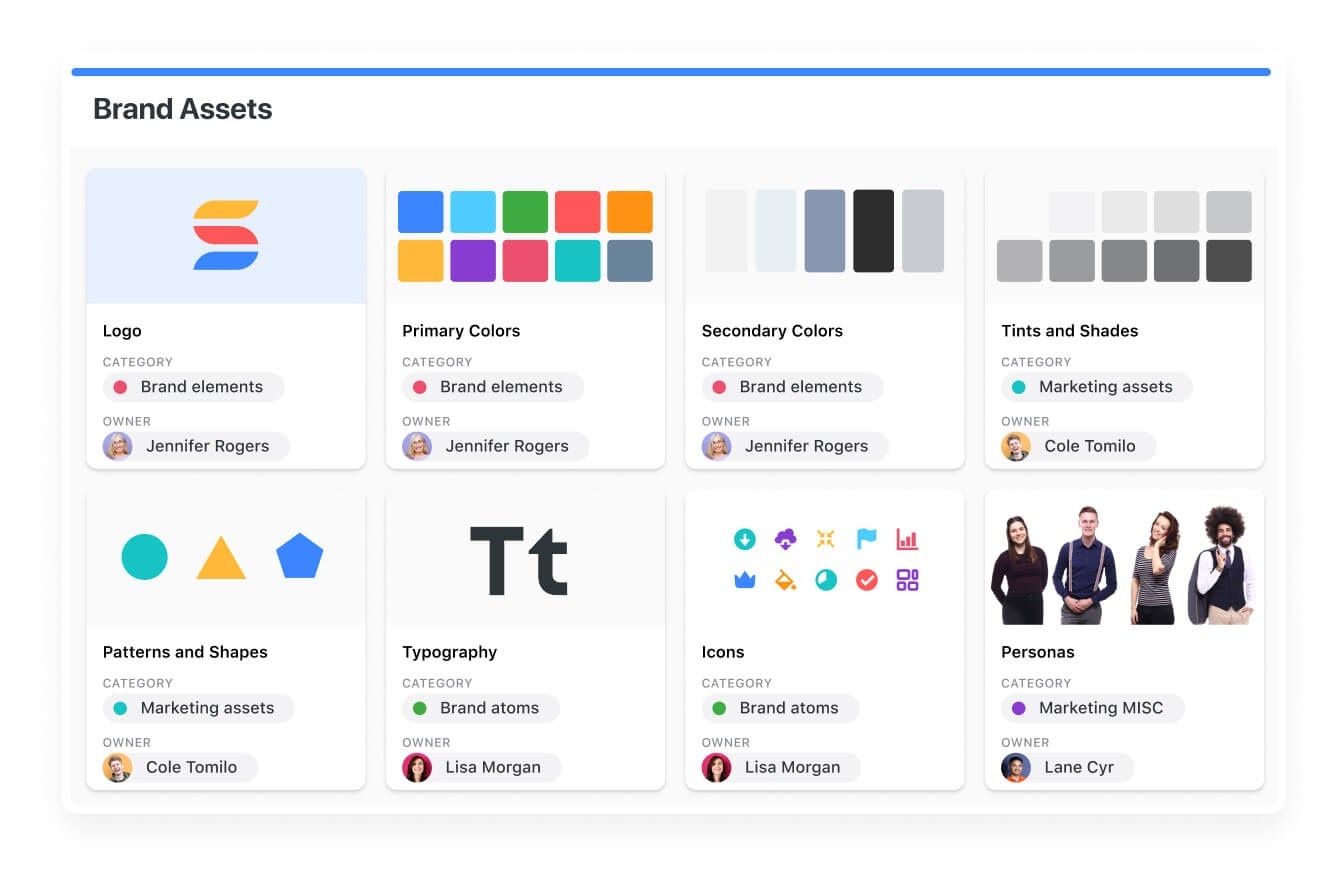The image size is (1340, 878).
Task: Click Brand elements tag on Secondary Colors card
Action: point(792,387)
